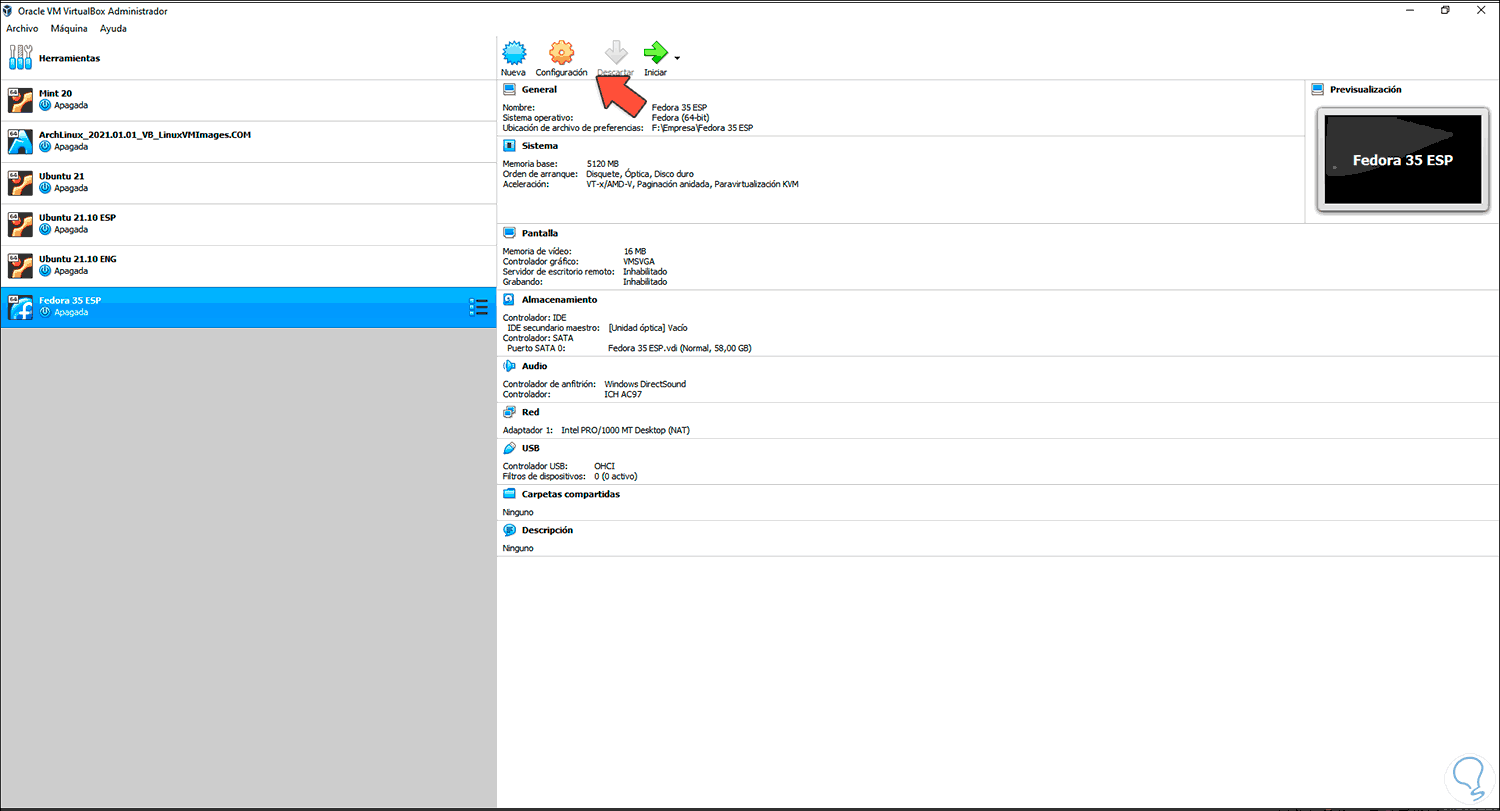Click the 5120 MB base memory value

click(603, 163)
